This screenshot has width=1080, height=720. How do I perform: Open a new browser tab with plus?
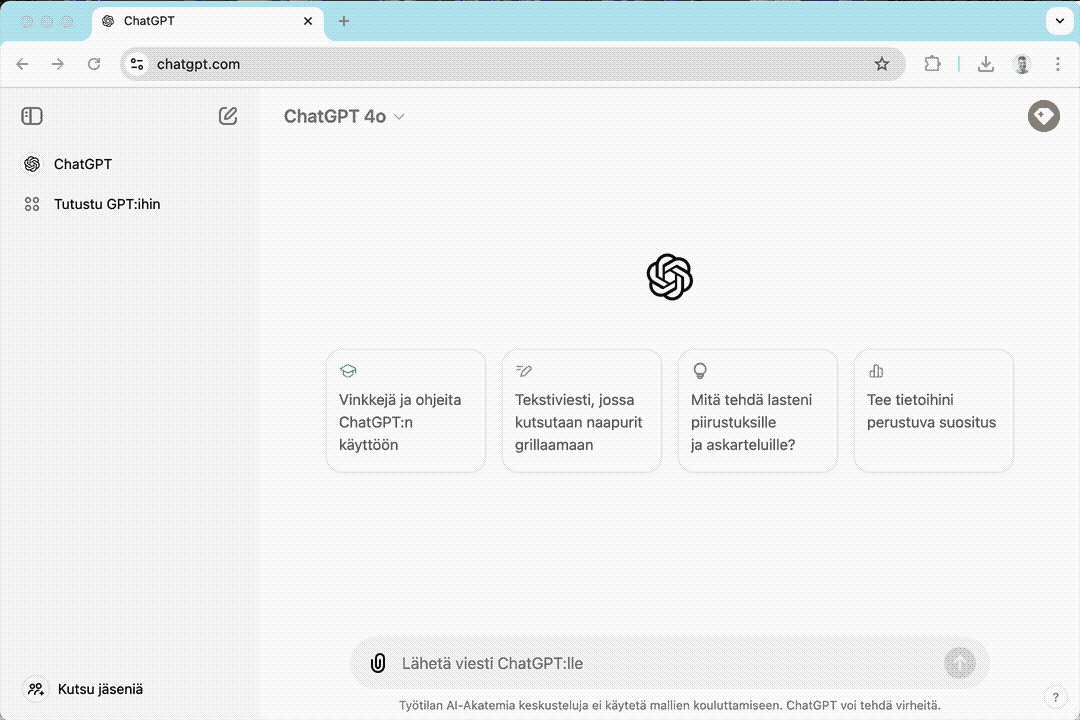344,21
